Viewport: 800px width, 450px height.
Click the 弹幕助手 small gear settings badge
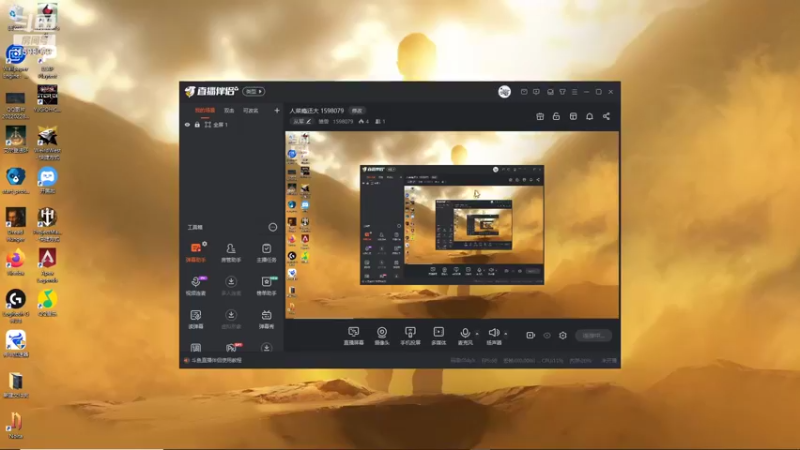click(x=205, y=244)
